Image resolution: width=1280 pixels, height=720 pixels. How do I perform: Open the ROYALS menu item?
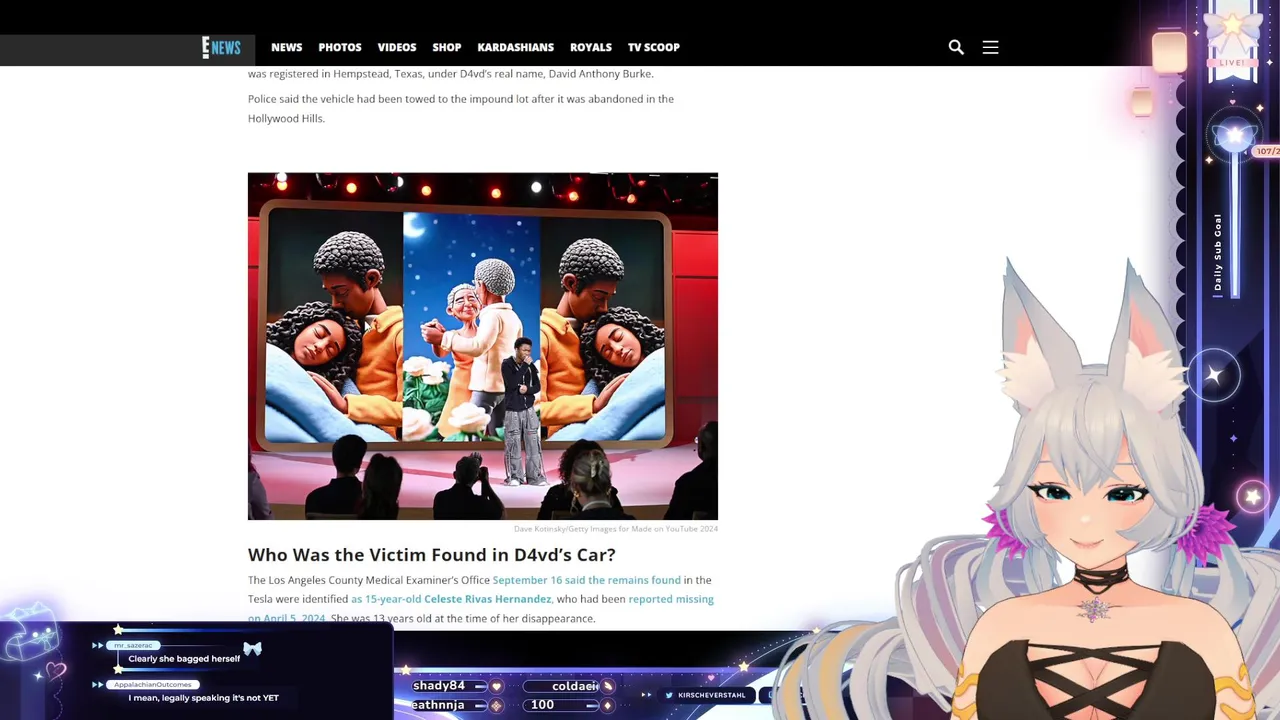(591, 47)
